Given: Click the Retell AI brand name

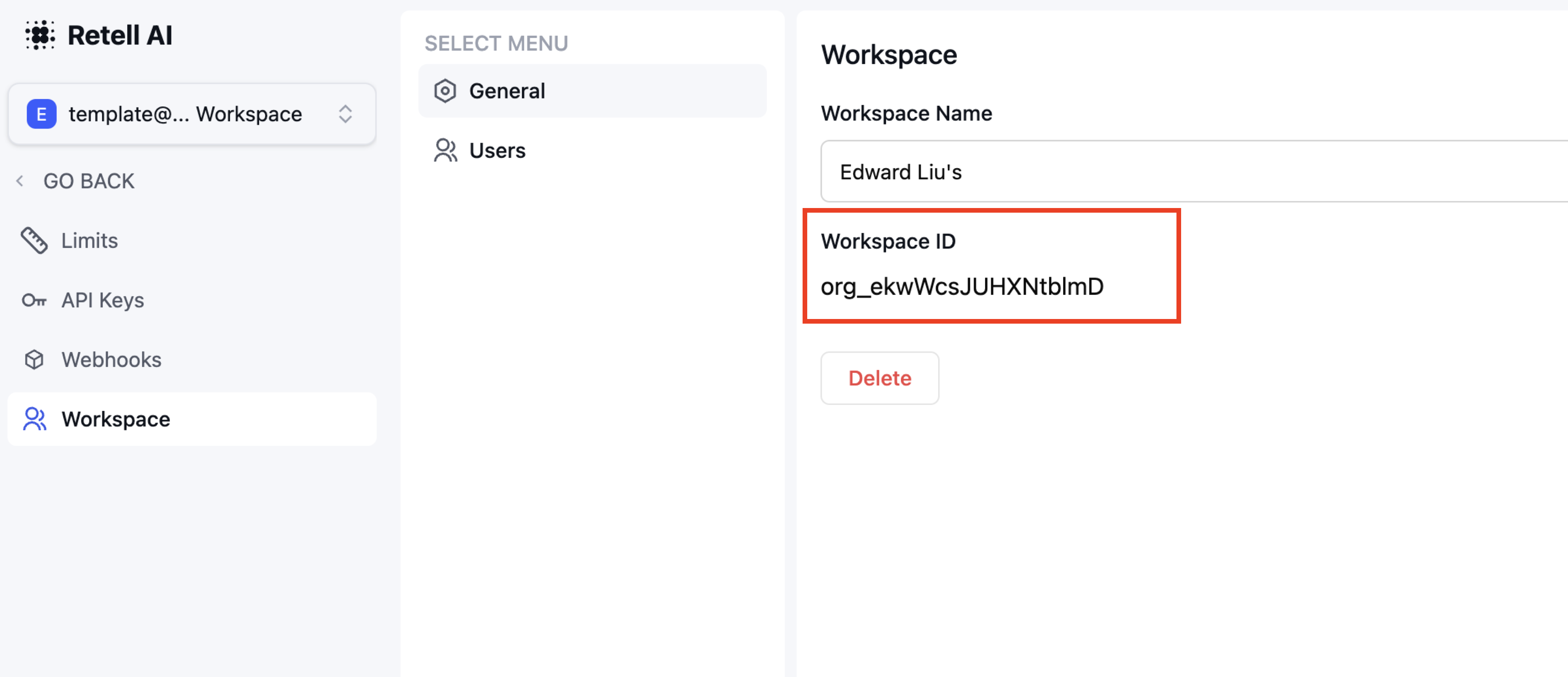Looking at the screenshot, I should [x=120, y=35].
